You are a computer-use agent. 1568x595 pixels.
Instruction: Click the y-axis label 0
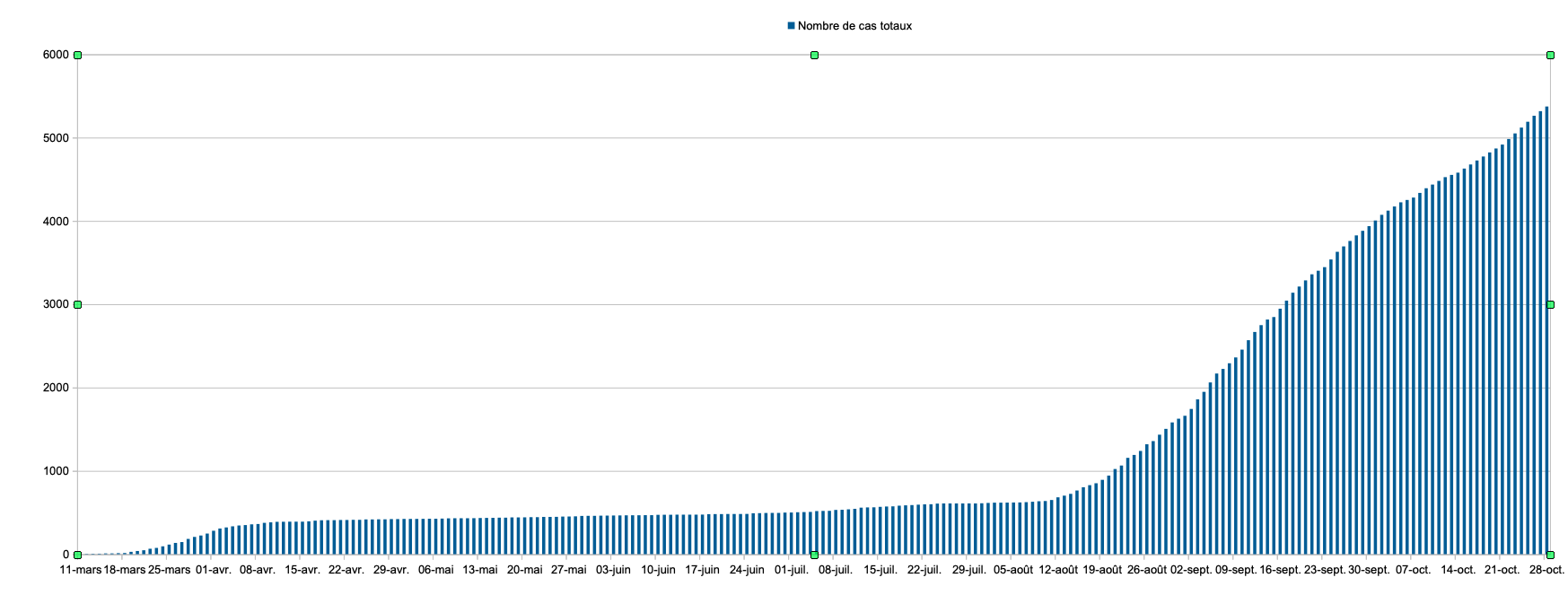click(x=66, y=555)
